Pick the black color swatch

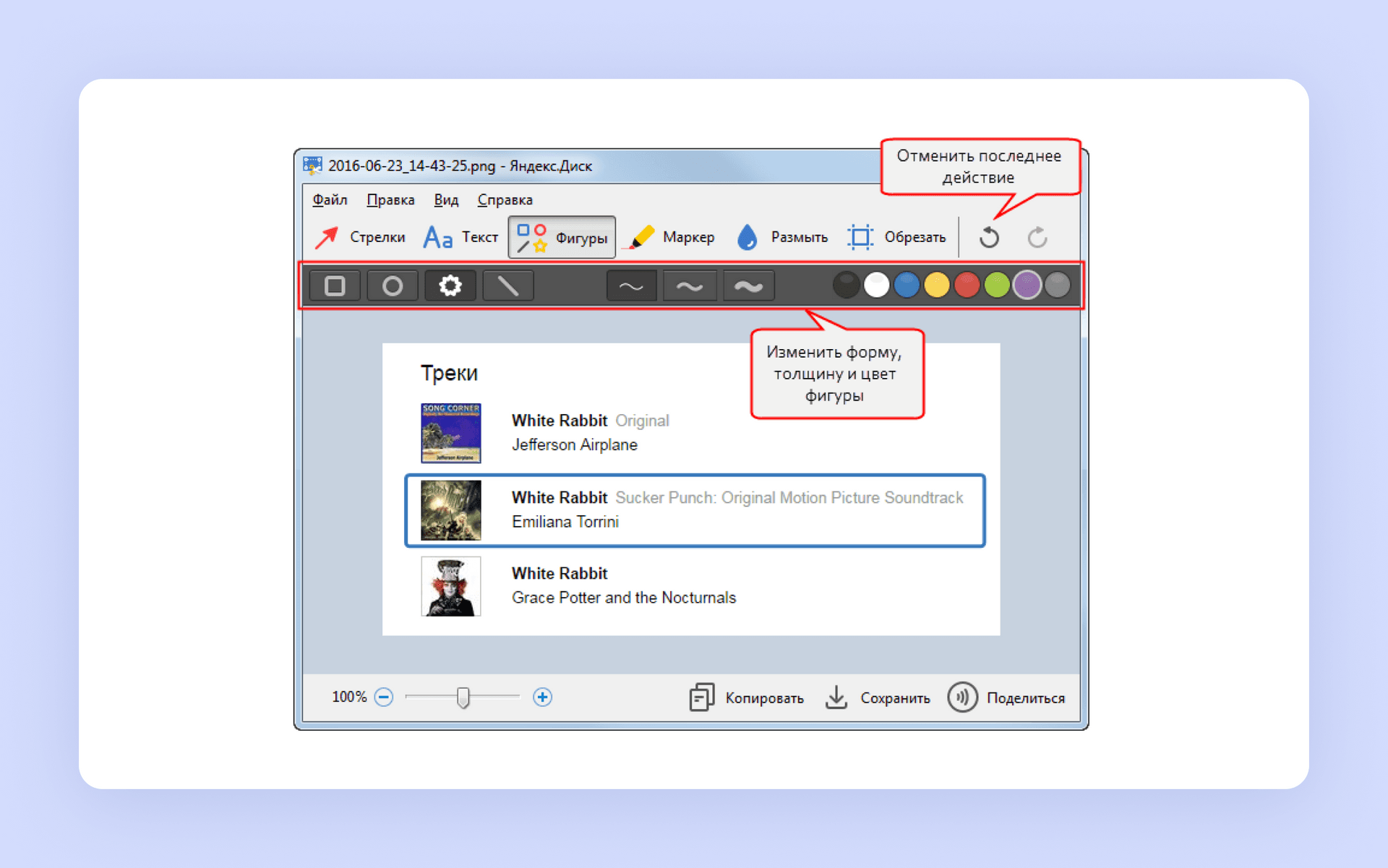pos(846,285)
